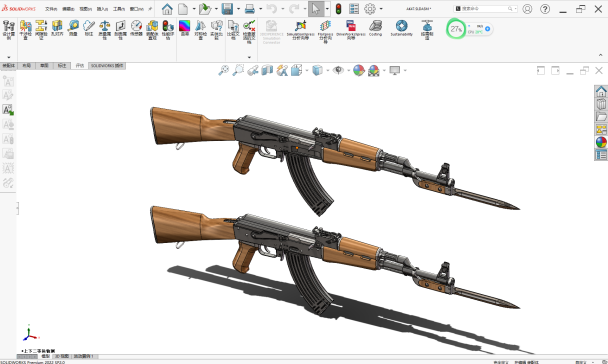Click Zoom to Area magnifier icon
The width and height of the screenshot is (608, 364).
pos(238,70)
